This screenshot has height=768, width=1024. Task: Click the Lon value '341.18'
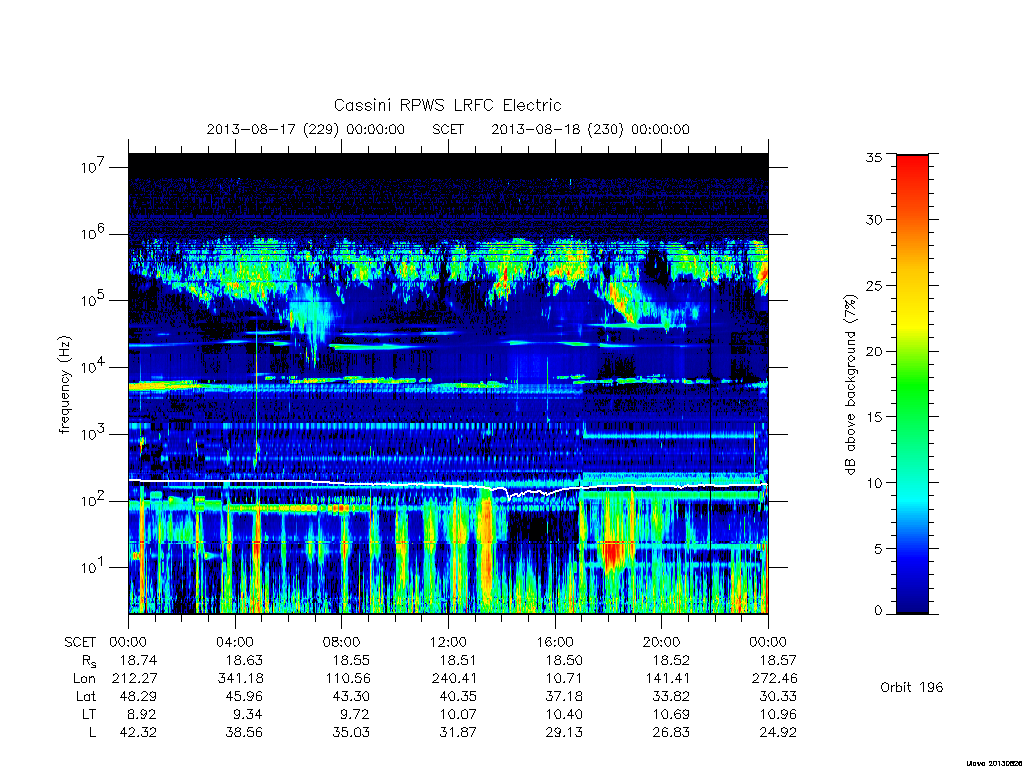[241, 679]
